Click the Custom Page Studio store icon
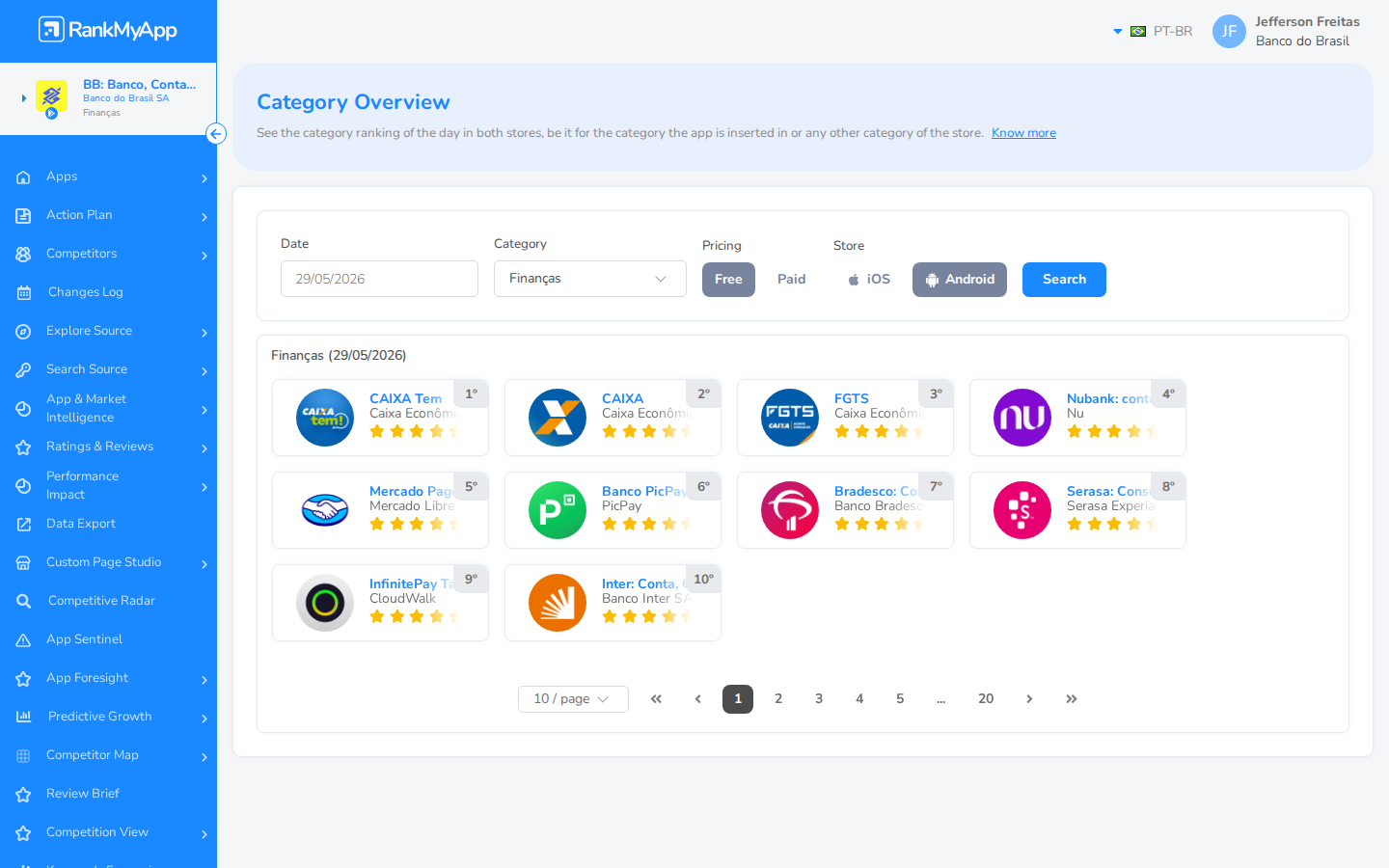The width and height of the screenshot is (1389, 868). (x=23, y=563)
